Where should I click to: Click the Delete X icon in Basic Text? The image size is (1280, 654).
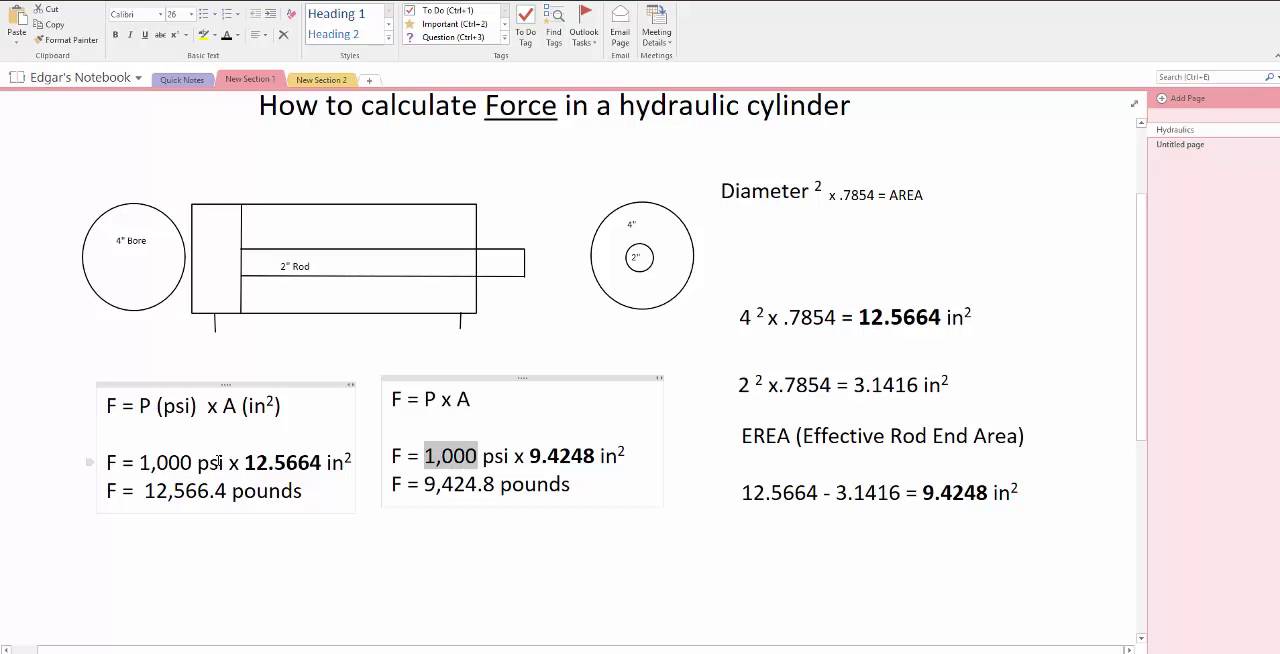tap(283, 35)
